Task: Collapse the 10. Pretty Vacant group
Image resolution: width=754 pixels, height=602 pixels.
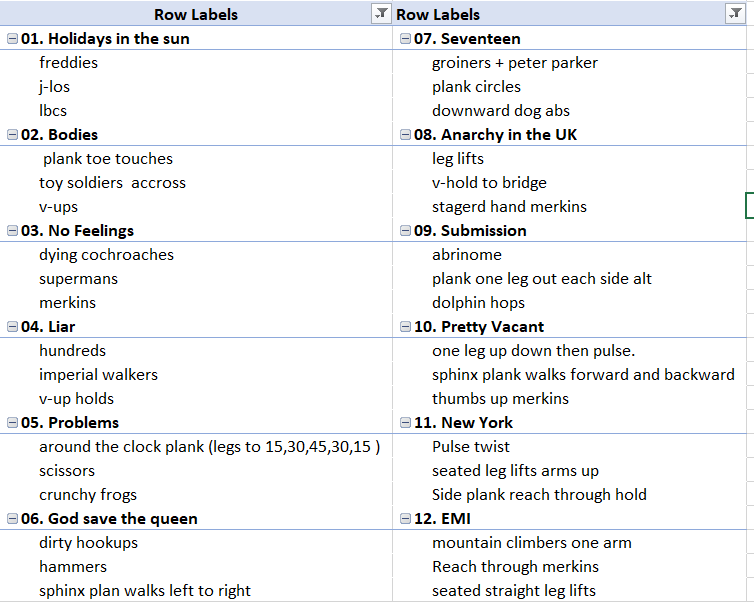Action: tap(405, 327)
